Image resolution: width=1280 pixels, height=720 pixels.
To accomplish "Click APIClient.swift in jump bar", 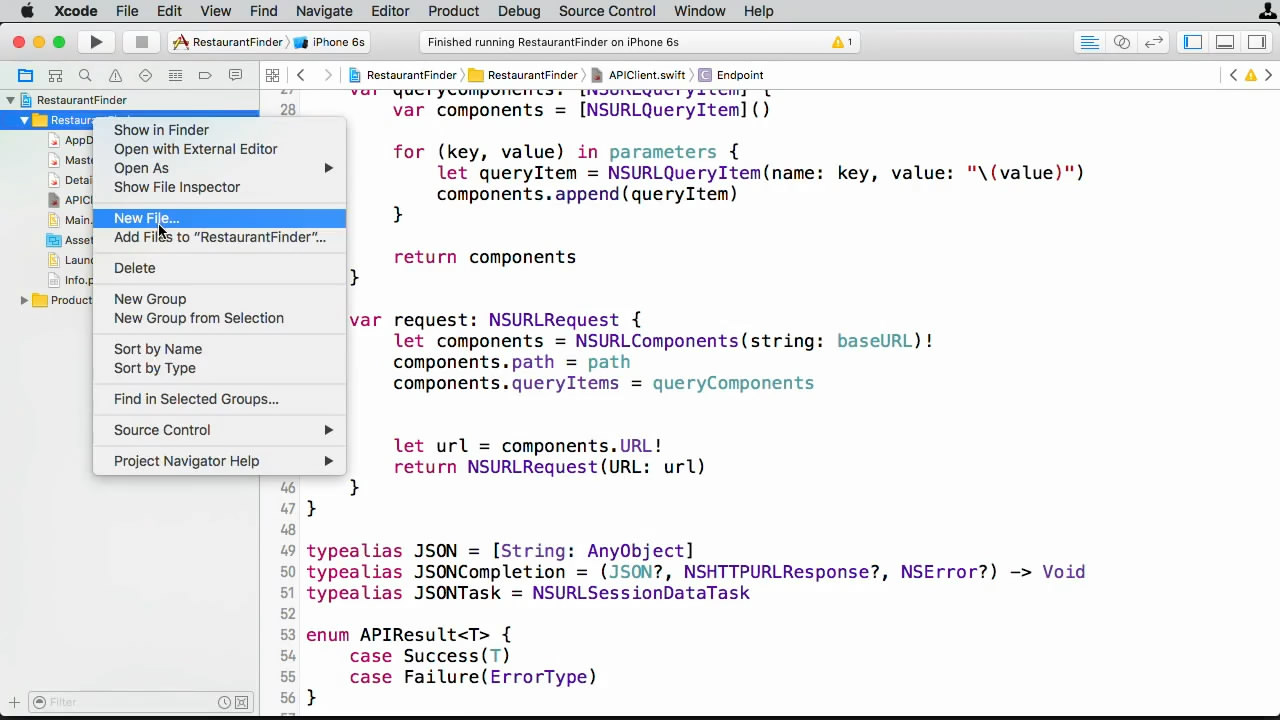I will [638, 75].
